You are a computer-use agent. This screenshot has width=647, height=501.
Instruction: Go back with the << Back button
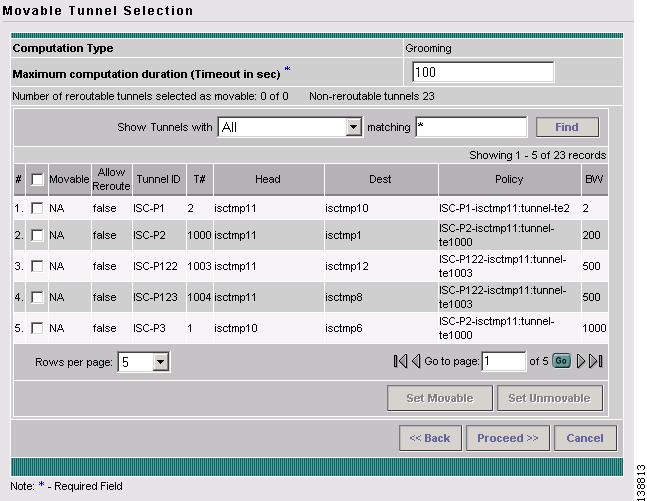[430, 438]
